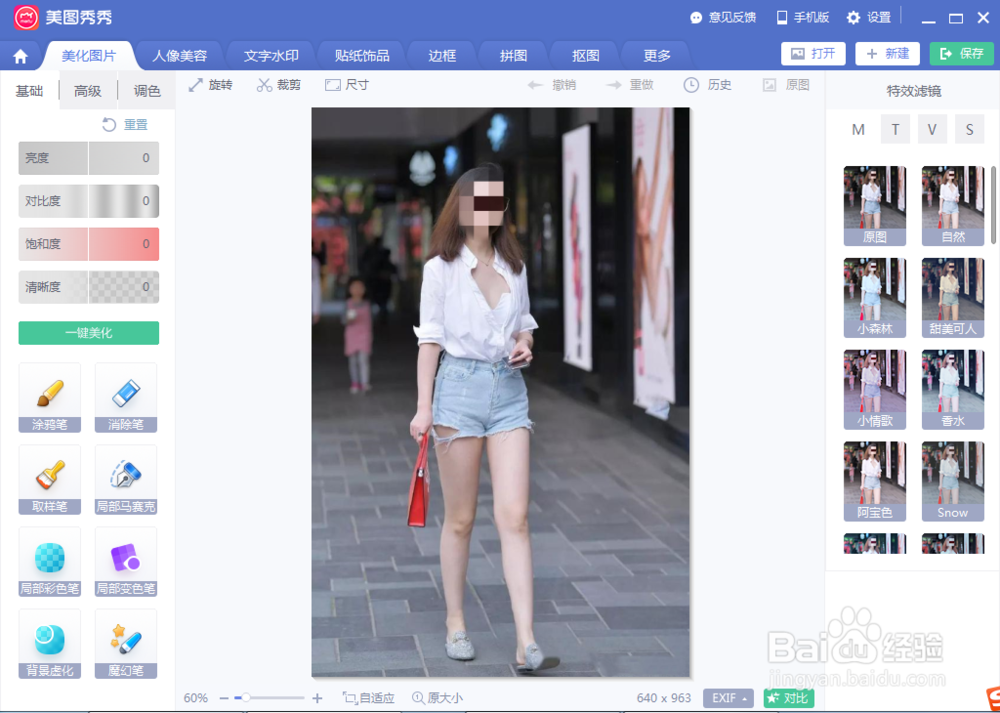Open the 背景虚化 background blur tool
1000x713 pixels.
50,643
